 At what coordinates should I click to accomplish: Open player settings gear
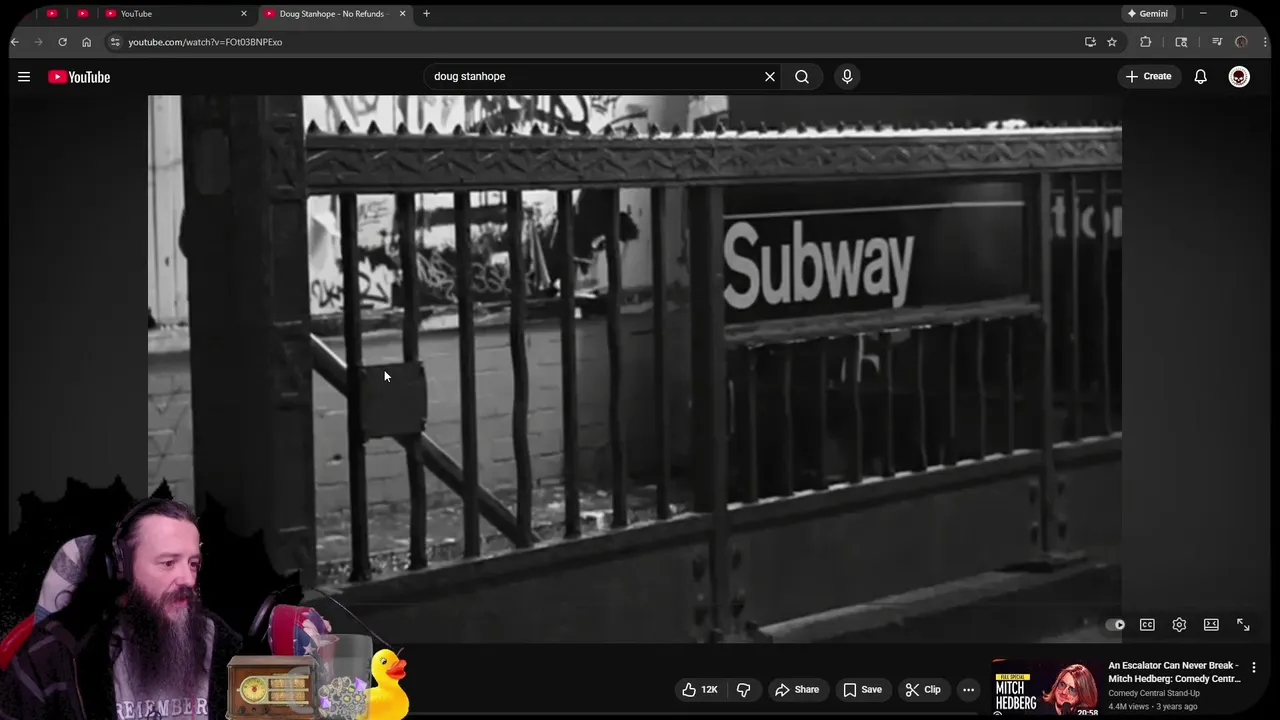click(x=1179, y=625)
